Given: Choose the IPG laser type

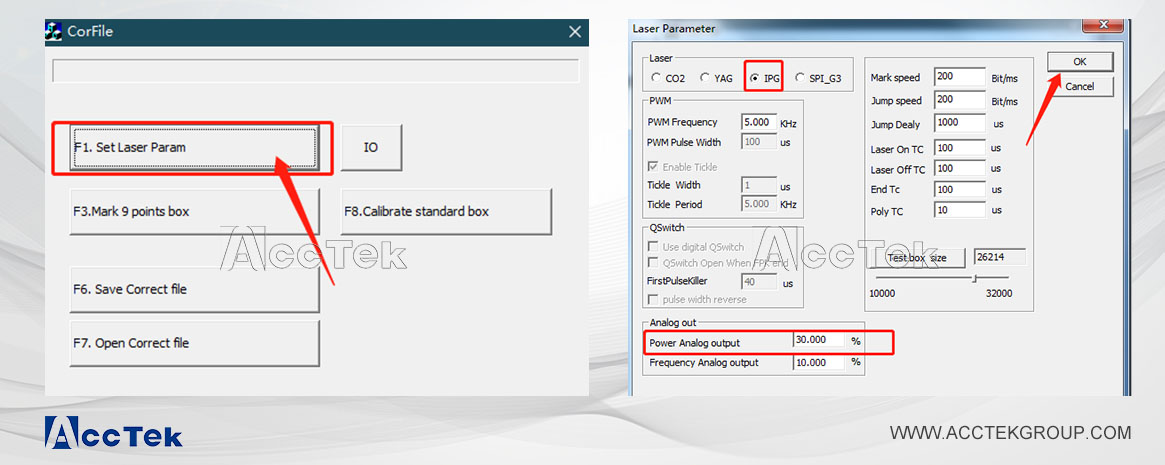Looking at the screenshot, I should tap(755, 78).
